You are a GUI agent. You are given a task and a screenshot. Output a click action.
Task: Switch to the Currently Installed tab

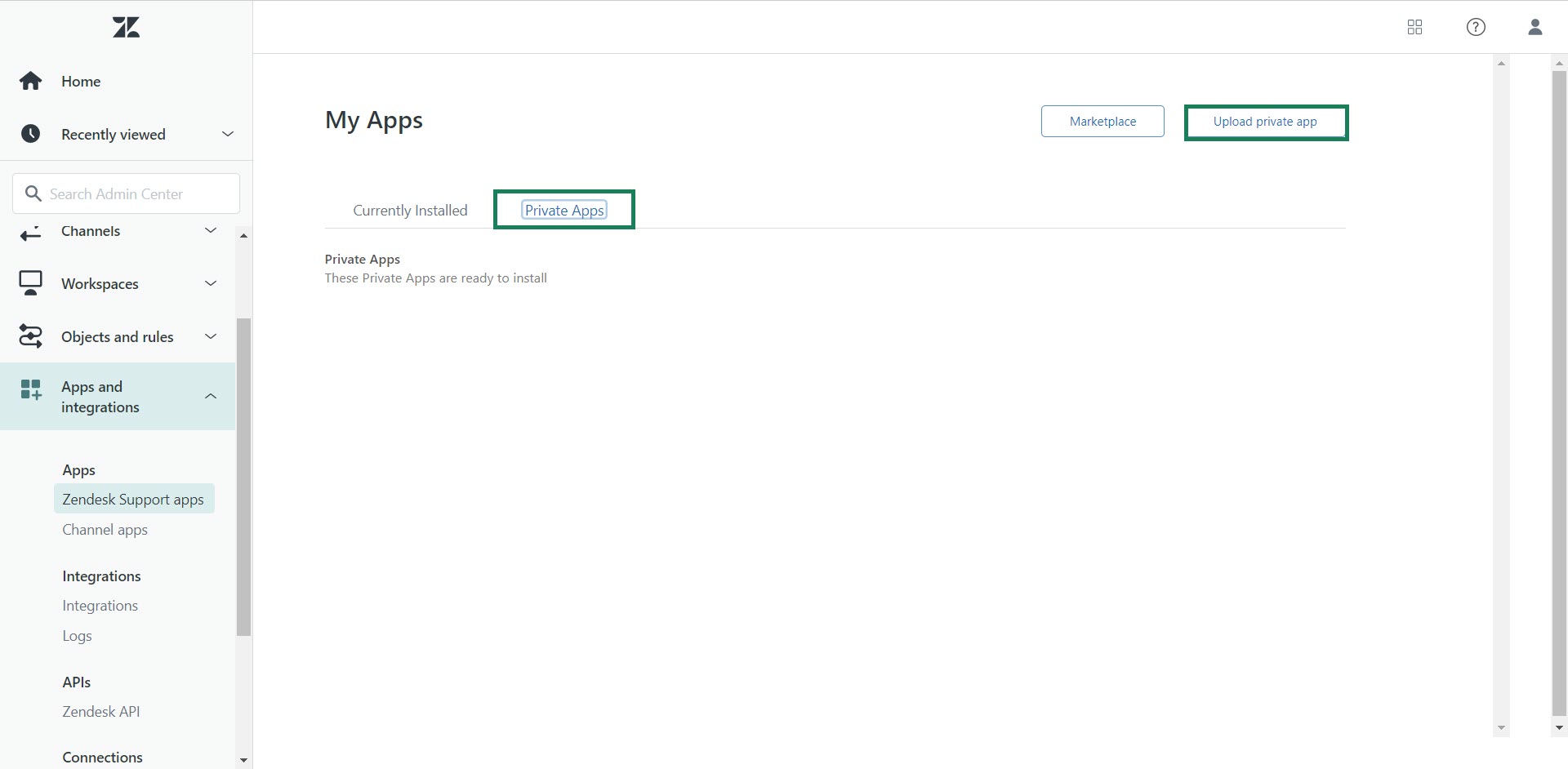410,211
